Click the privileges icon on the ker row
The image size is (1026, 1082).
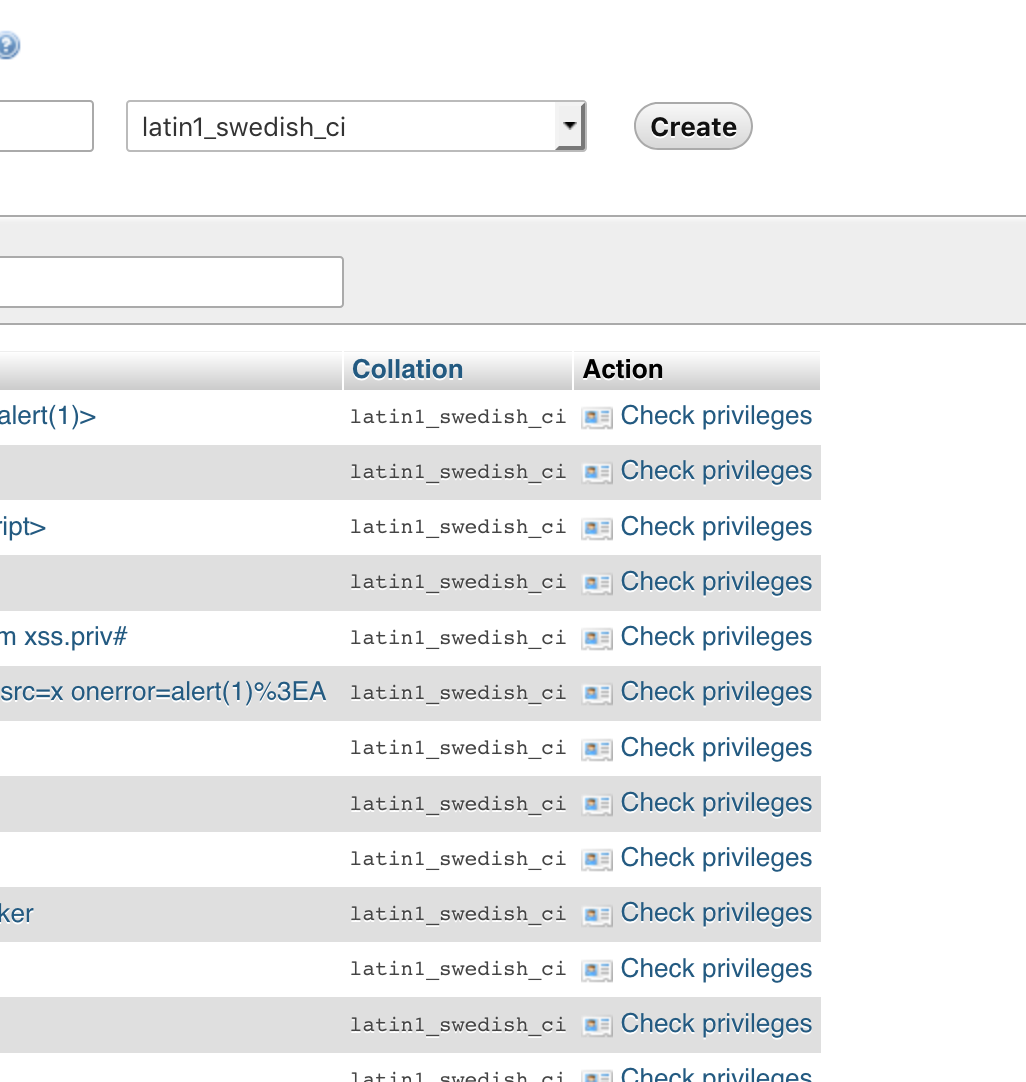tap(597, 914)
